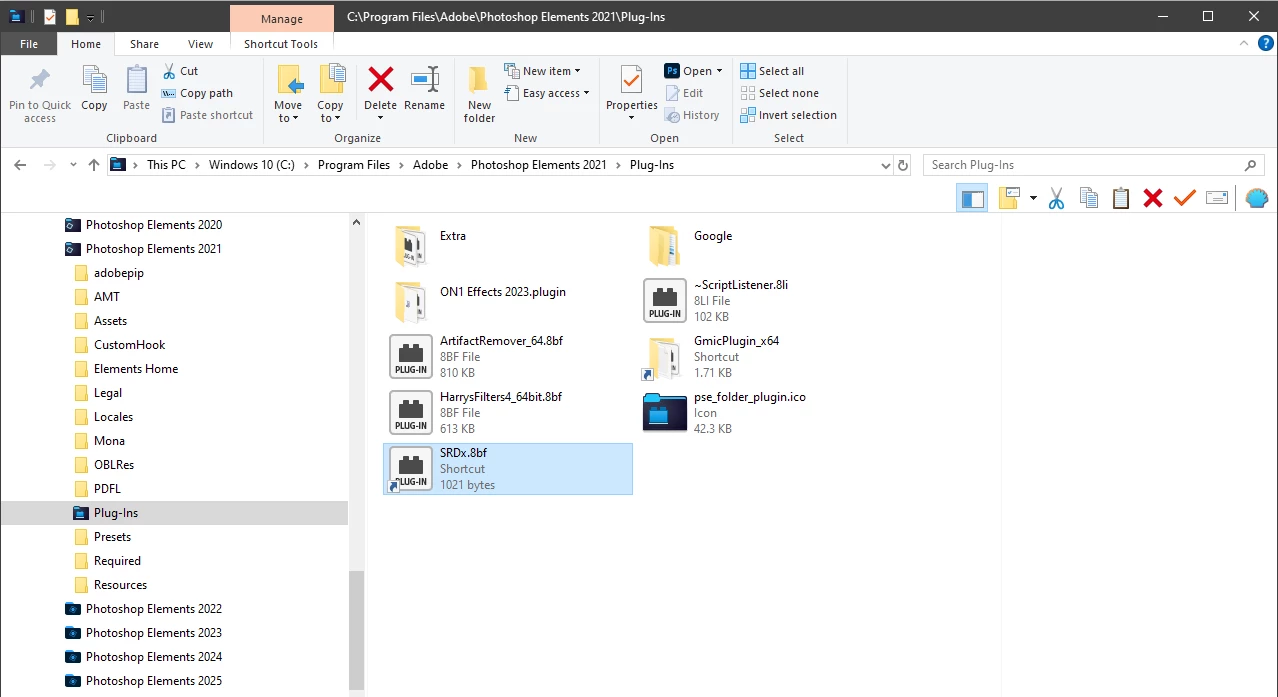Create a New folder from the ribbon
Screen dimensions: 1278x697
(479, 94)
